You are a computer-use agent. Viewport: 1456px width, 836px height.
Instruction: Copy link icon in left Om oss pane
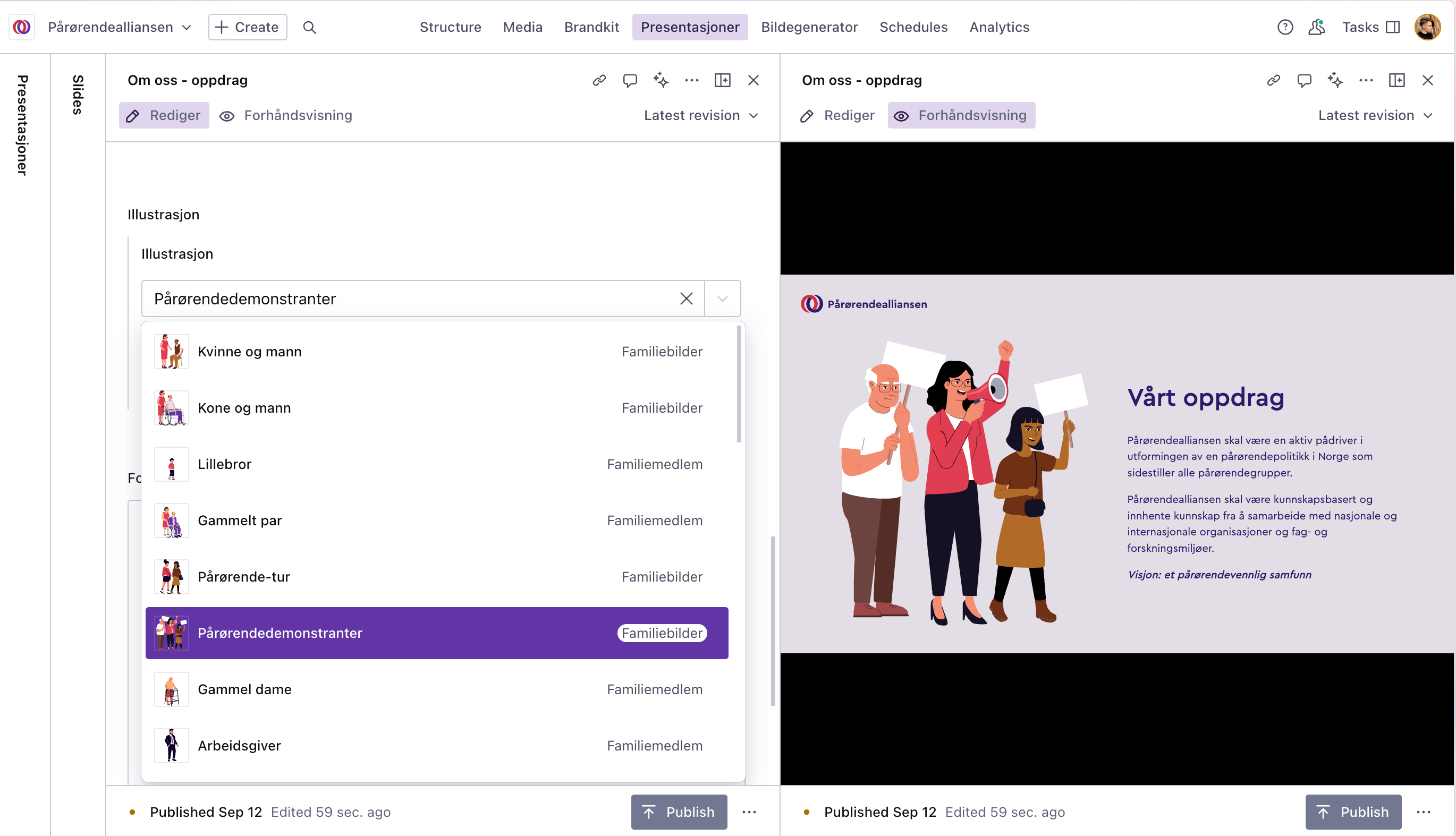(x=599, y=80)
